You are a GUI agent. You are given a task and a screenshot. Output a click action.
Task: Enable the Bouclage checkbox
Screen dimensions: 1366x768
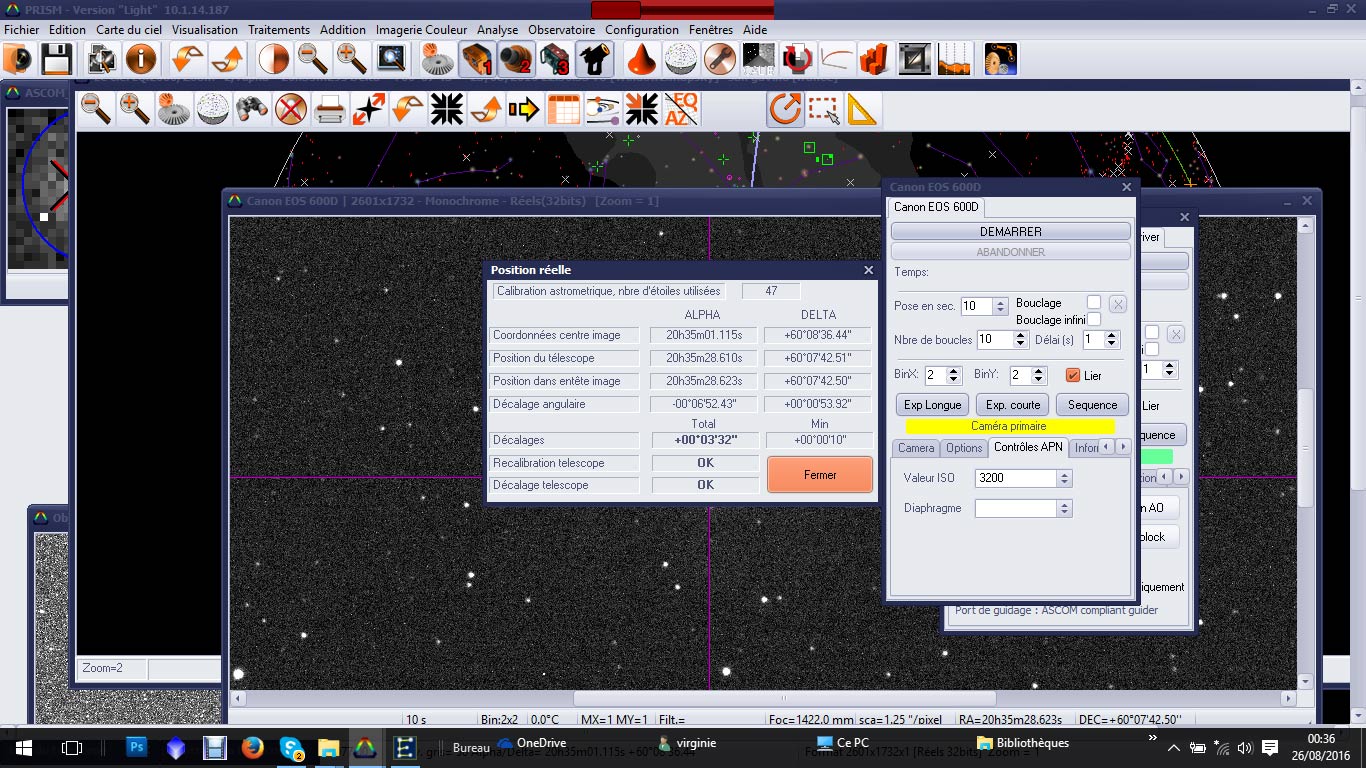tap(1094, 302)
